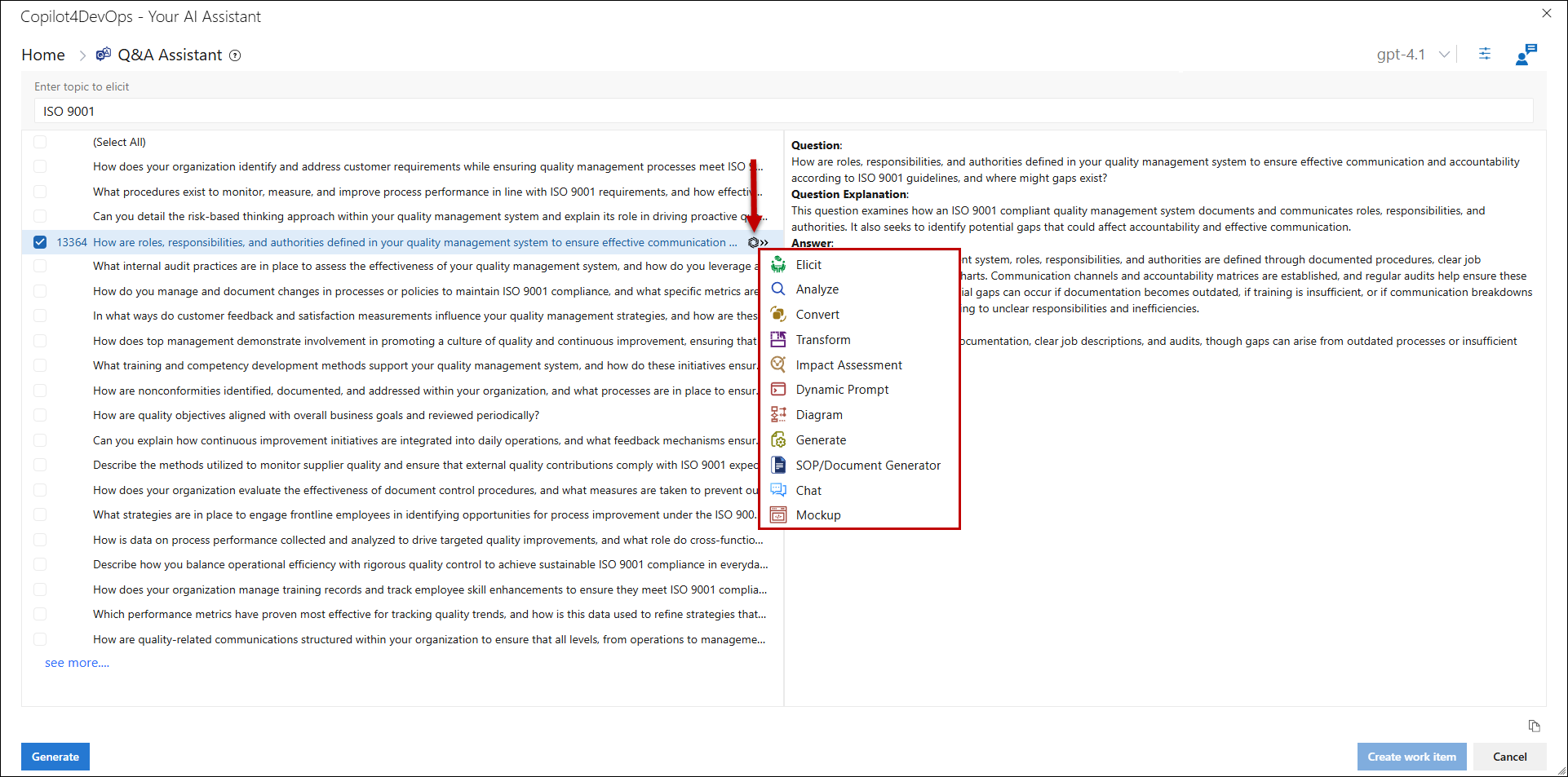The width and height of the screenshot is (1568, 777).
Task: Click the Elicit icon in context menu
Action: [778, 265]
